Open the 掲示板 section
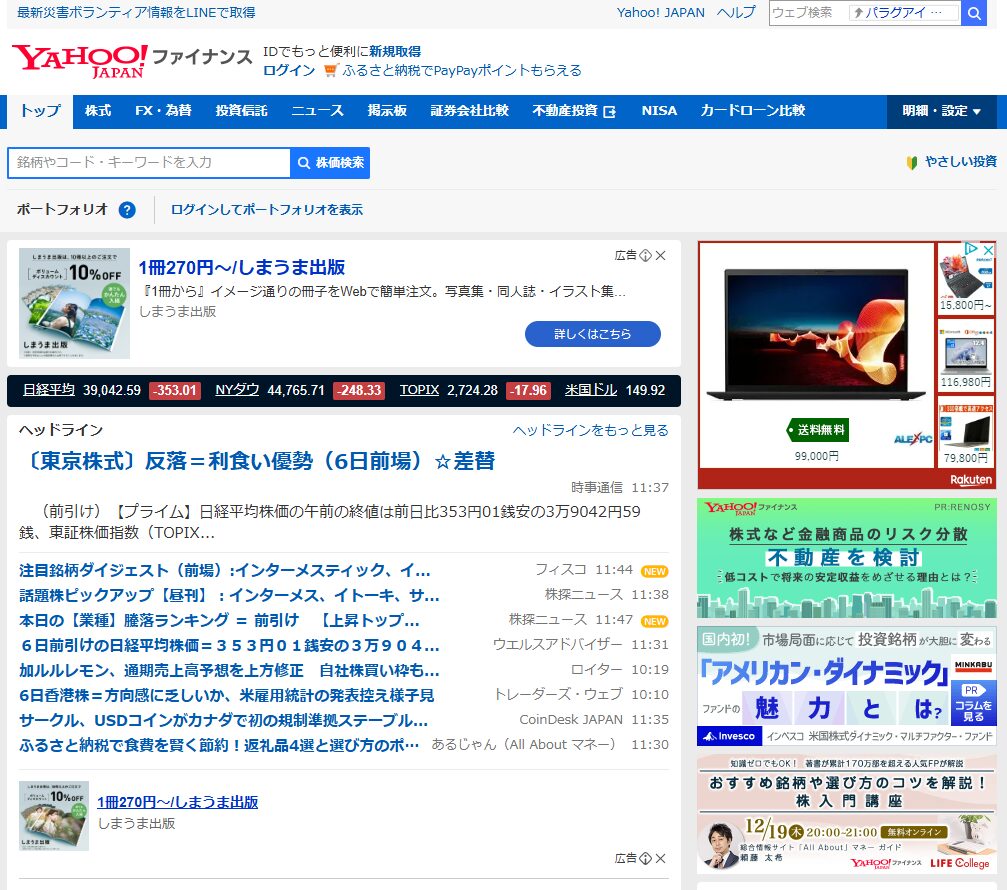1007x890 pixels. [x=387, y=111]
